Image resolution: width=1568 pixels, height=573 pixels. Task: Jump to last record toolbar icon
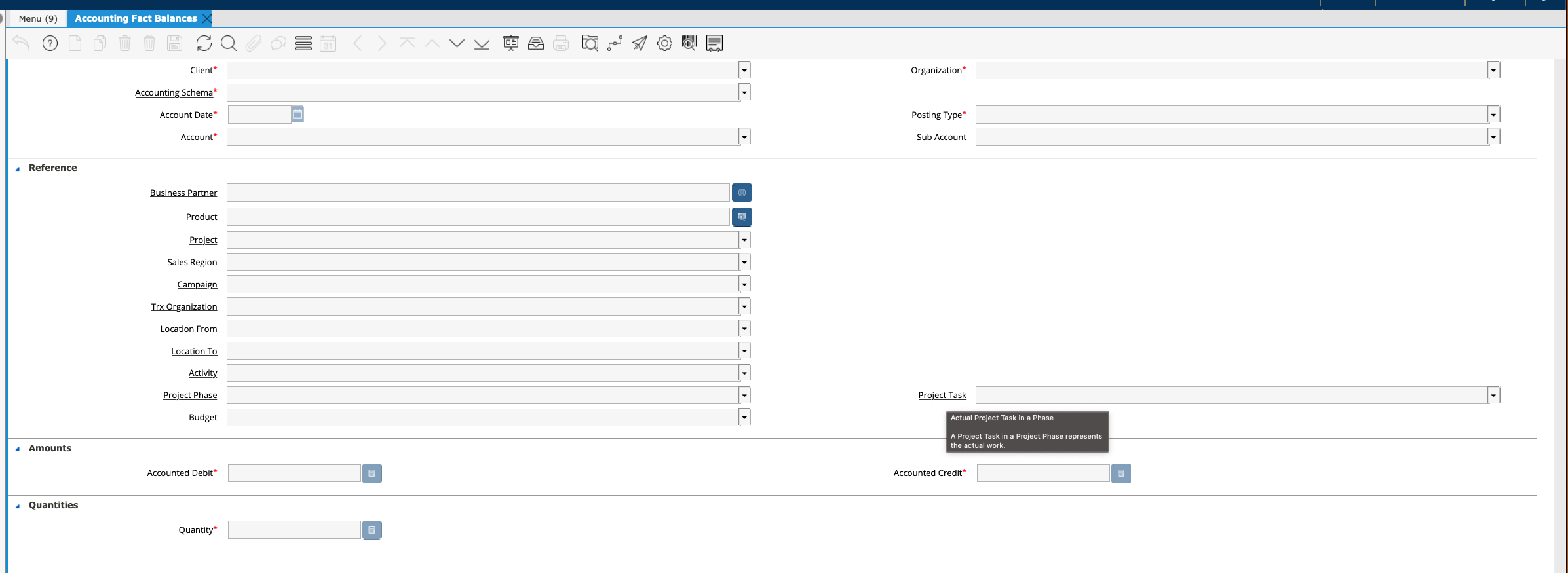tap(482, 44)
